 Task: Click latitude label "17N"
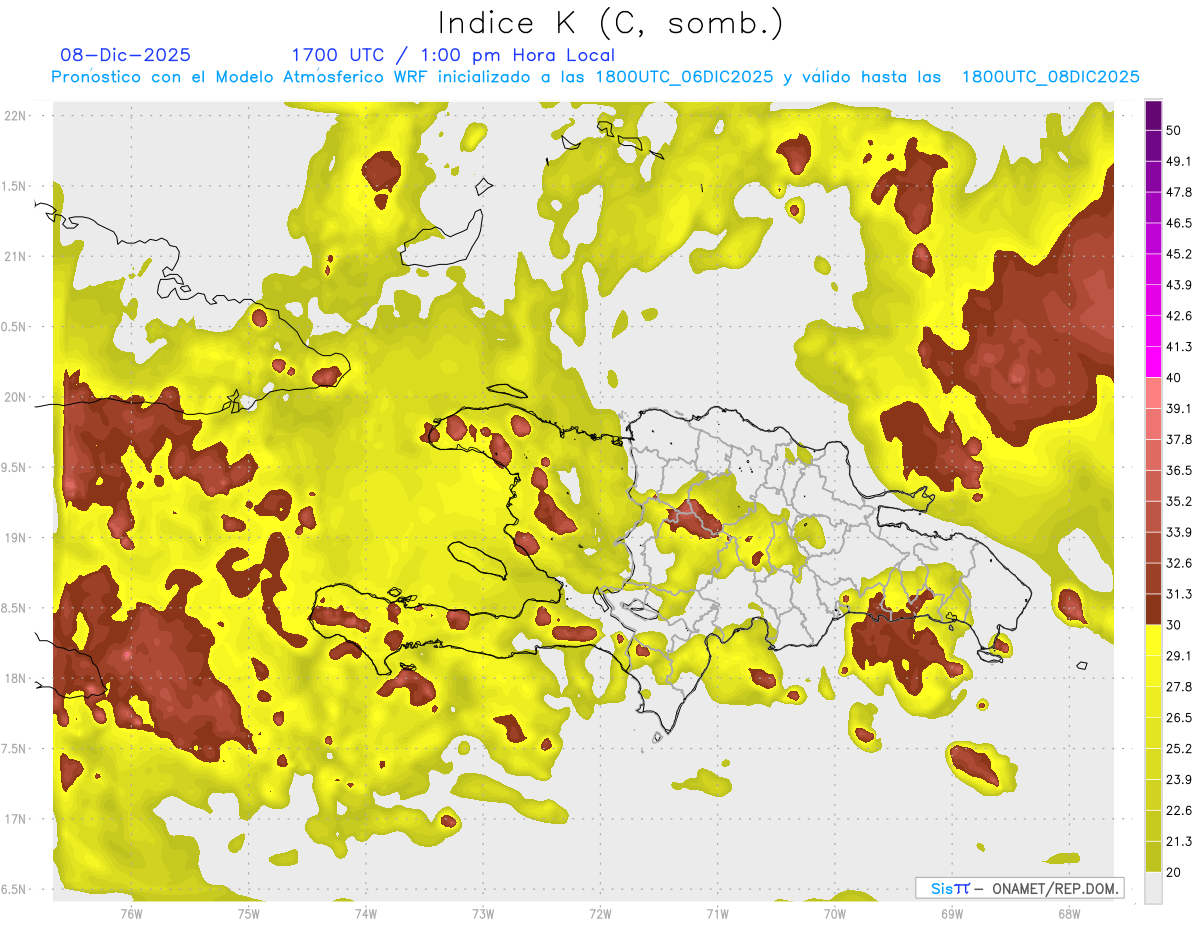(16, 819)
